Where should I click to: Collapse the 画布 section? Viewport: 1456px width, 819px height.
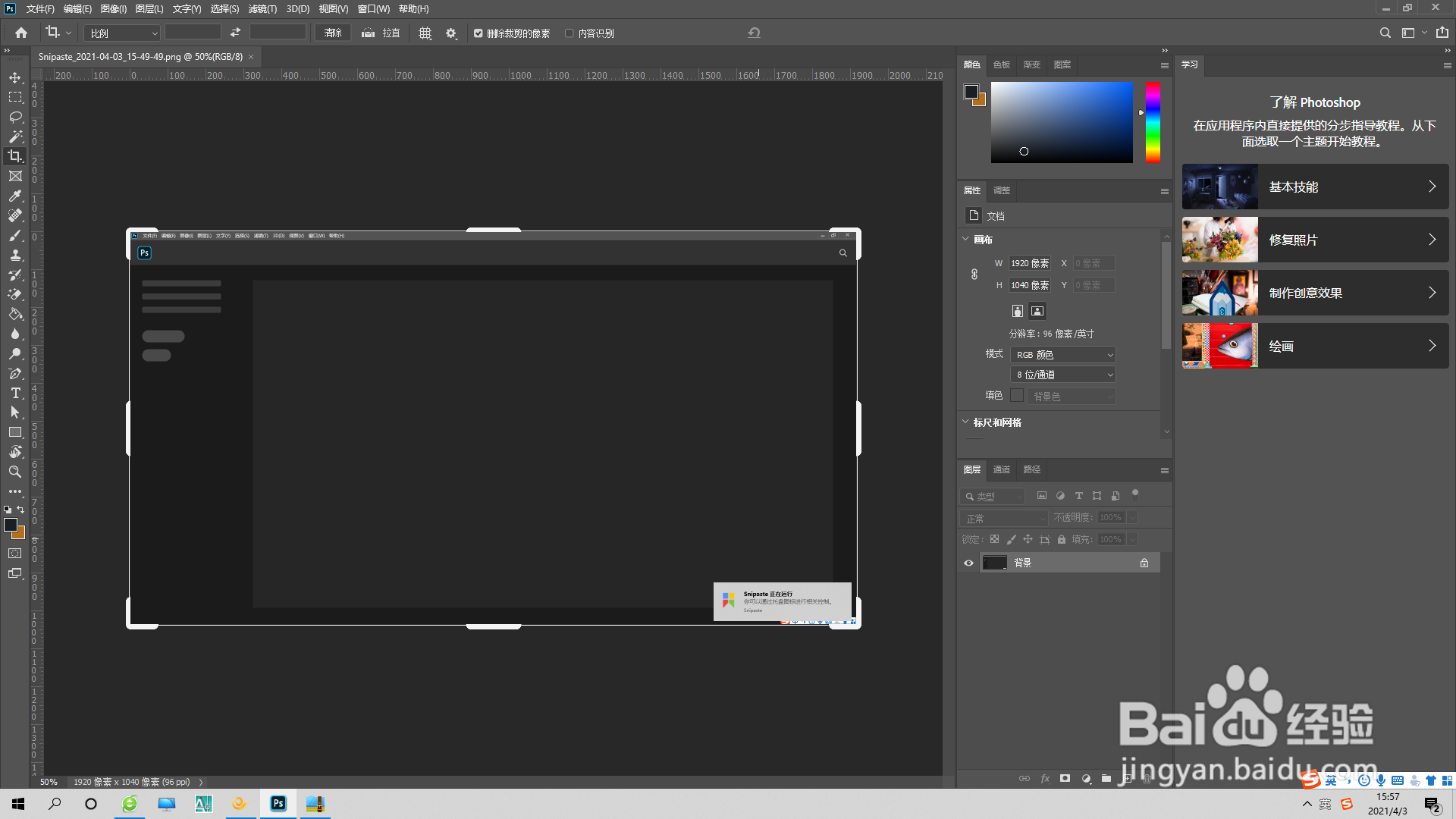965,240
